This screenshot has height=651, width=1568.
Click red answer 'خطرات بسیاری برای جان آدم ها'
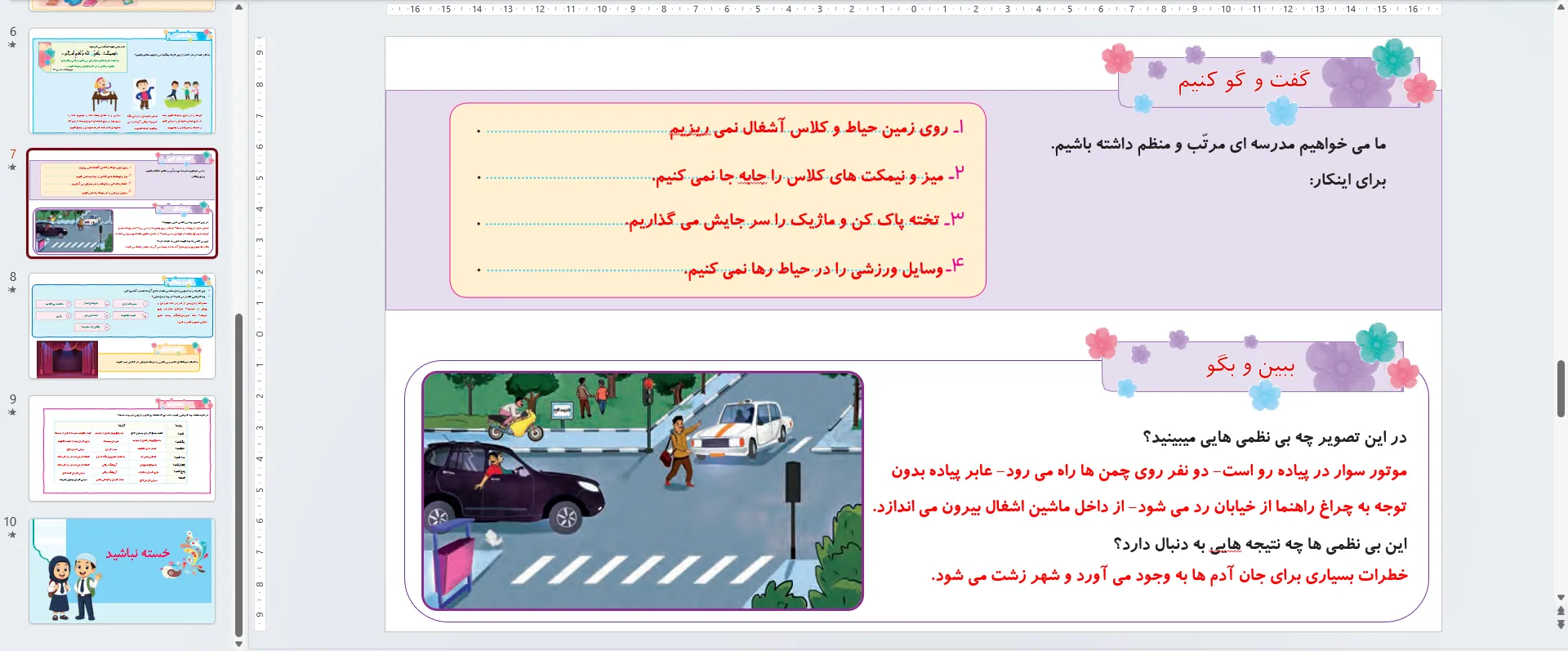tap(1169, 575)
